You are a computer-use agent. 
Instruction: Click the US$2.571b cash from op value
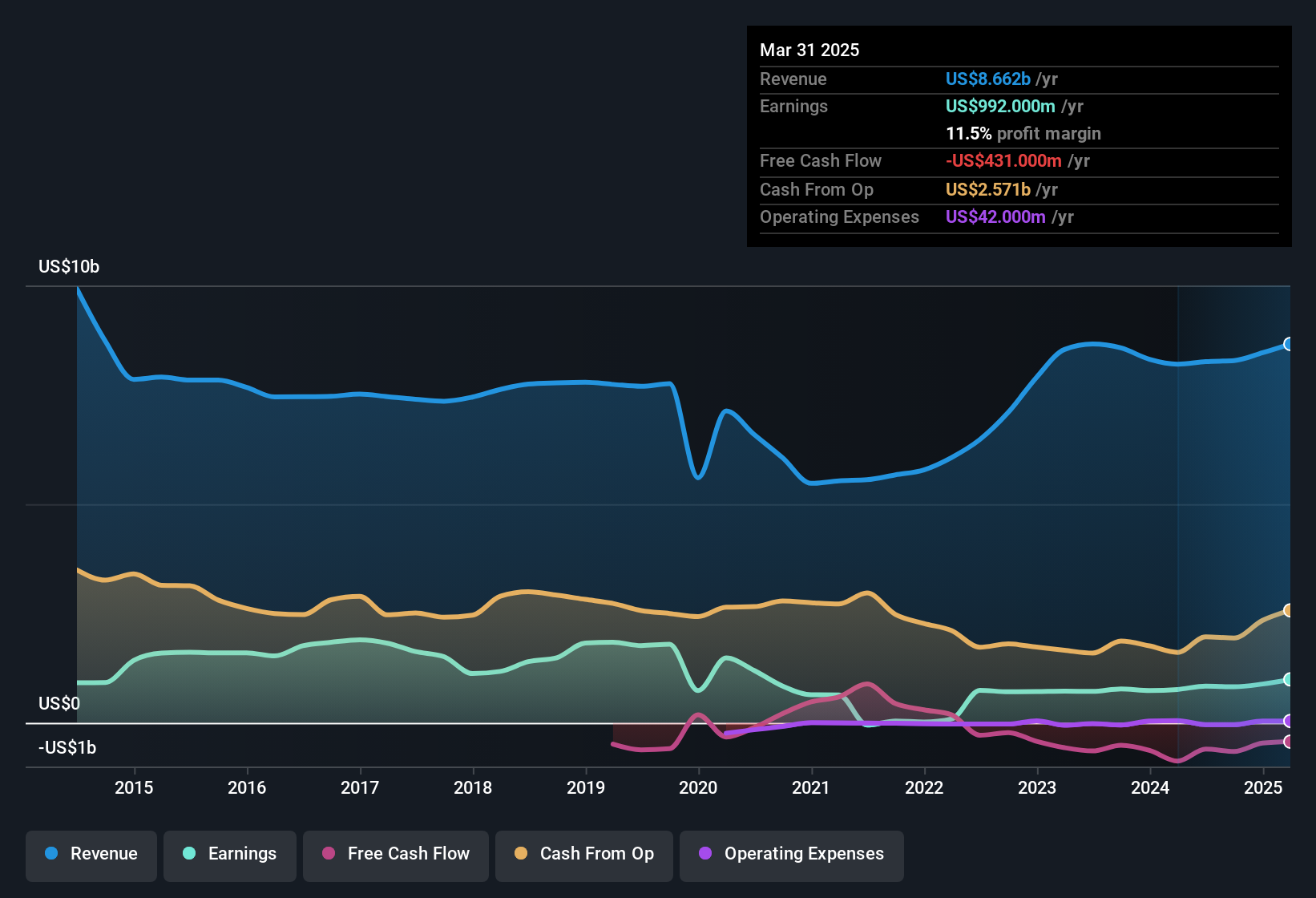point(988,189)
